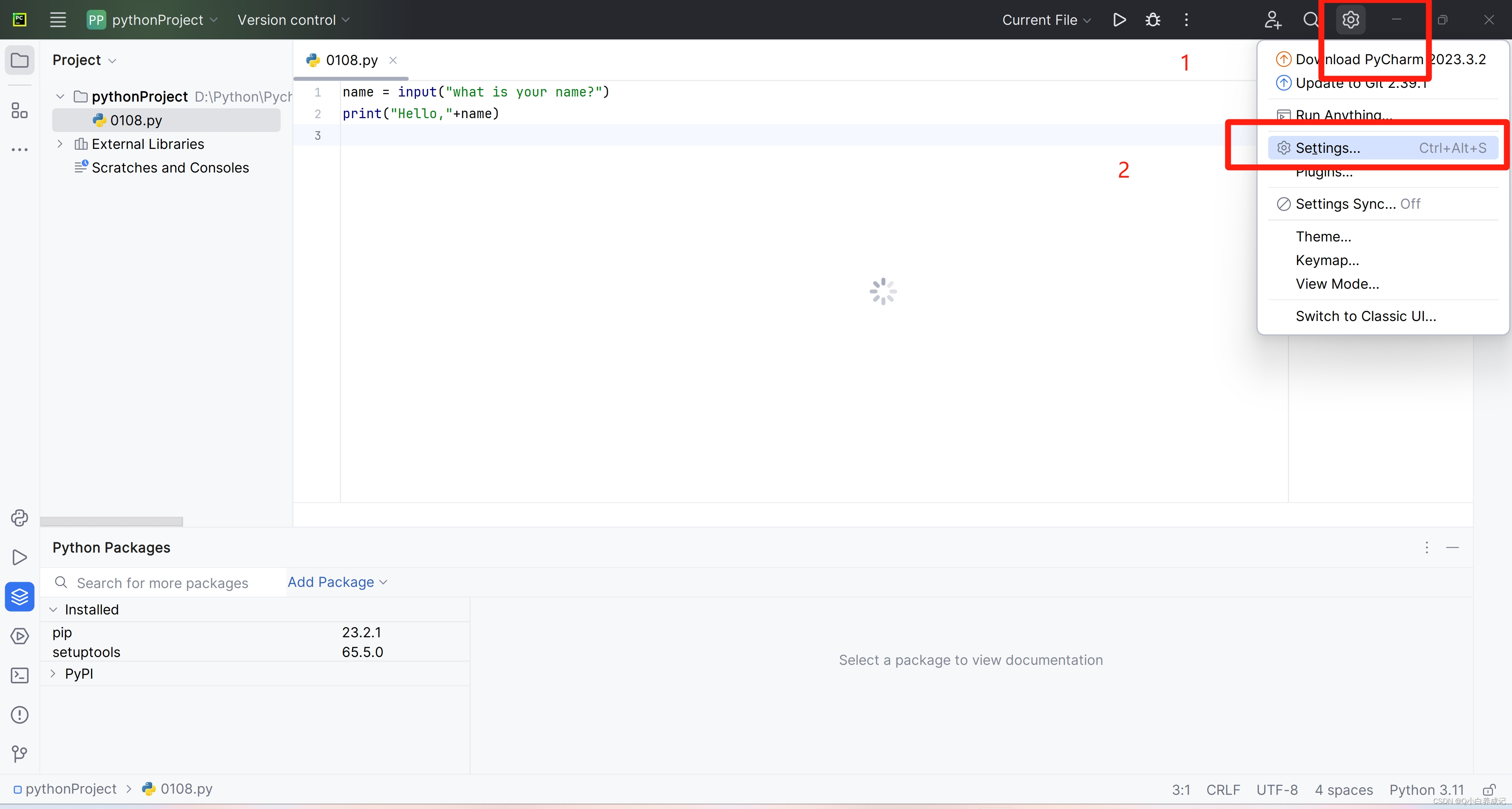This screenshot has height=809, width=1512.
Task: Open the Problems tool window icon
Action: [x=19, y=714]
